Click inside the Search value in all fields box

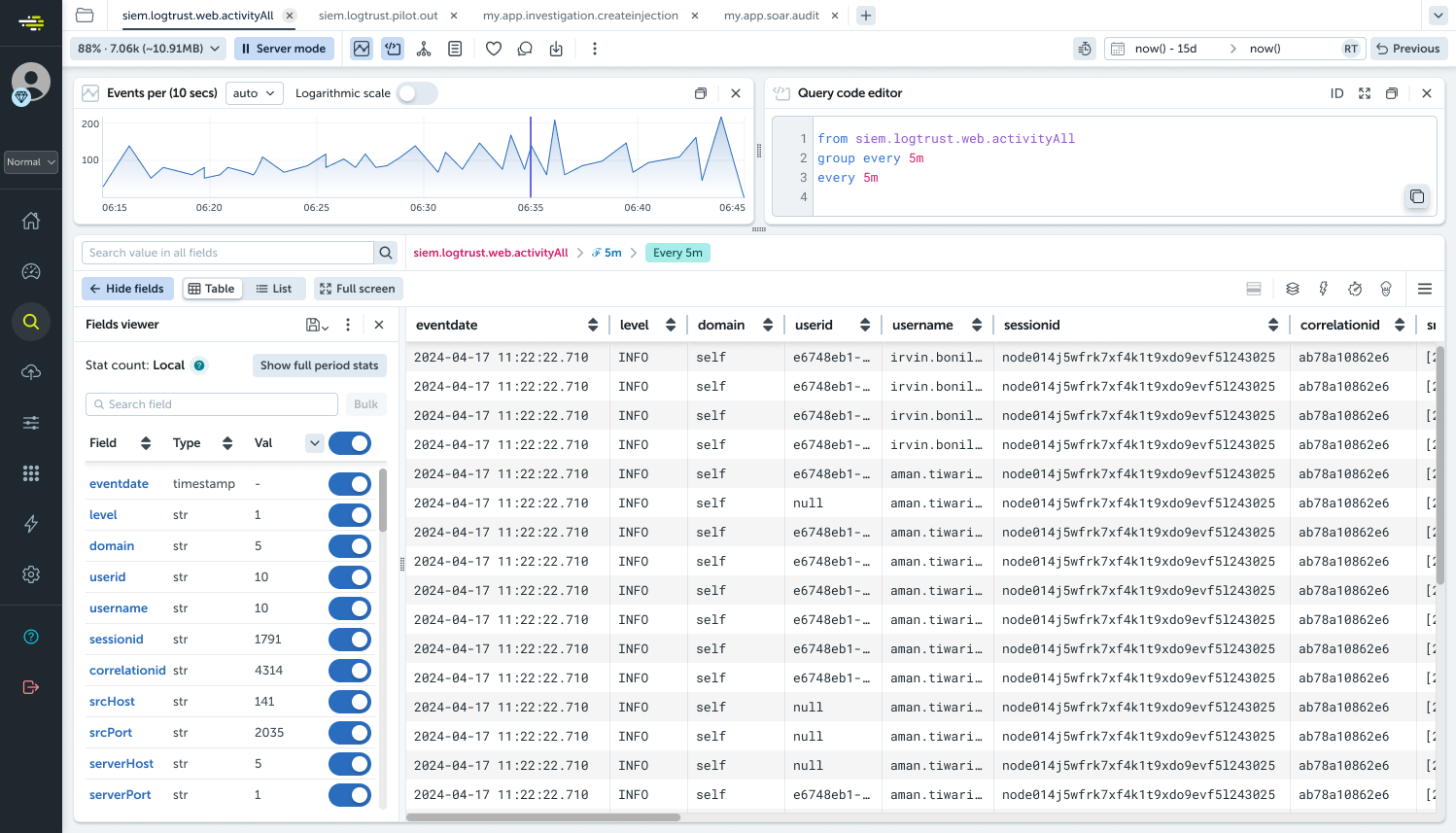(228, 252)
